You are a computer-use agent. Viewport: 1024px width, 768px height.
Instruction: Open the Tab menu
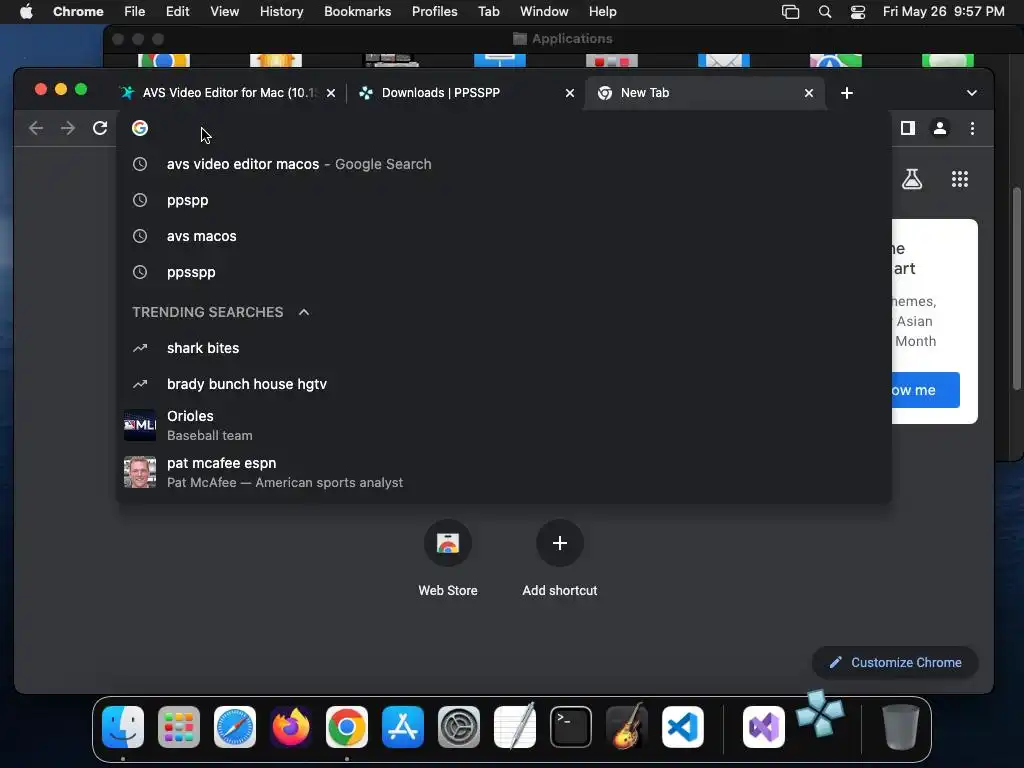488,12
